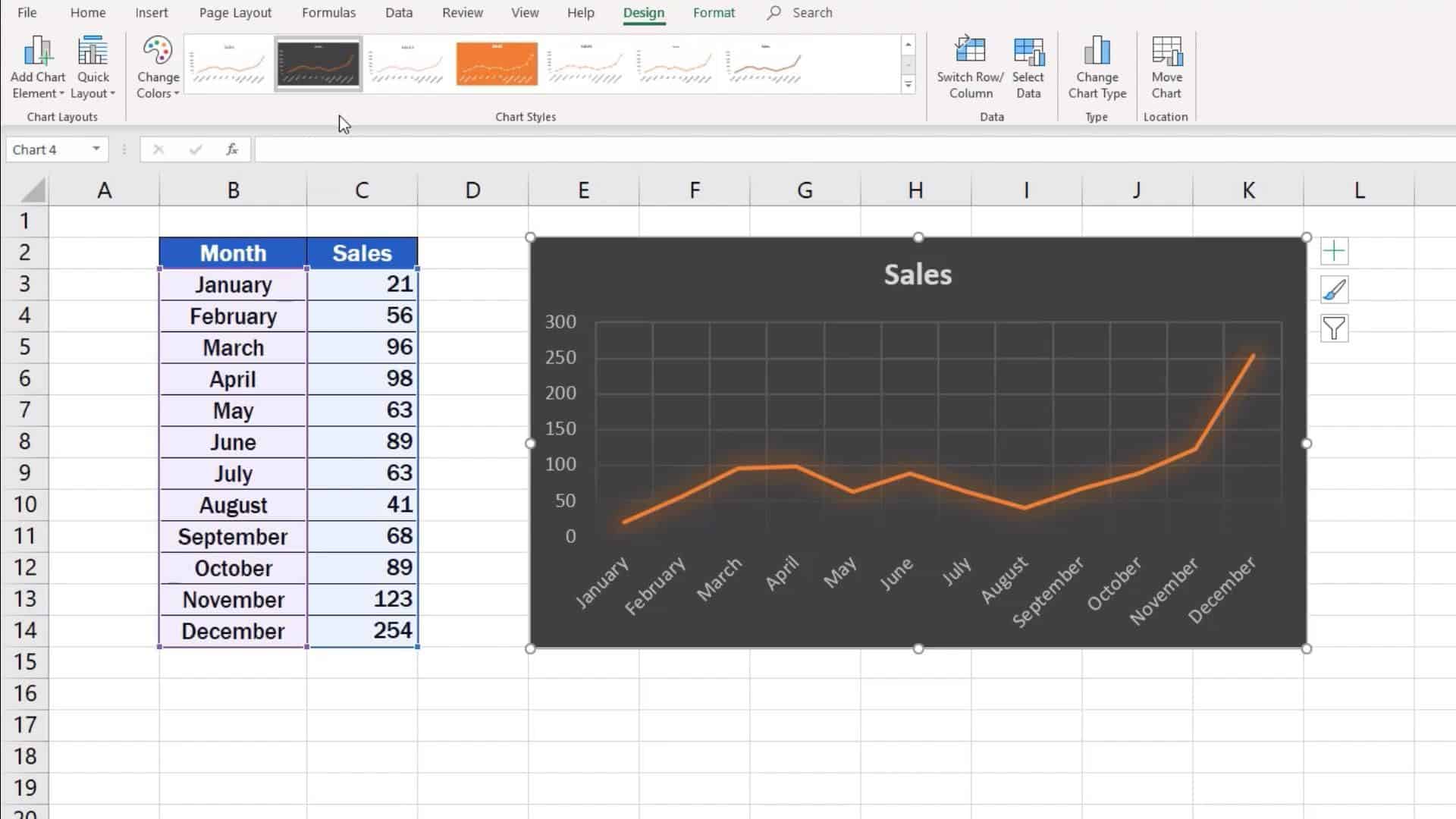1456x819 pixels.
Task: Click the Insert Function fx icon
Action: [232, 149]
